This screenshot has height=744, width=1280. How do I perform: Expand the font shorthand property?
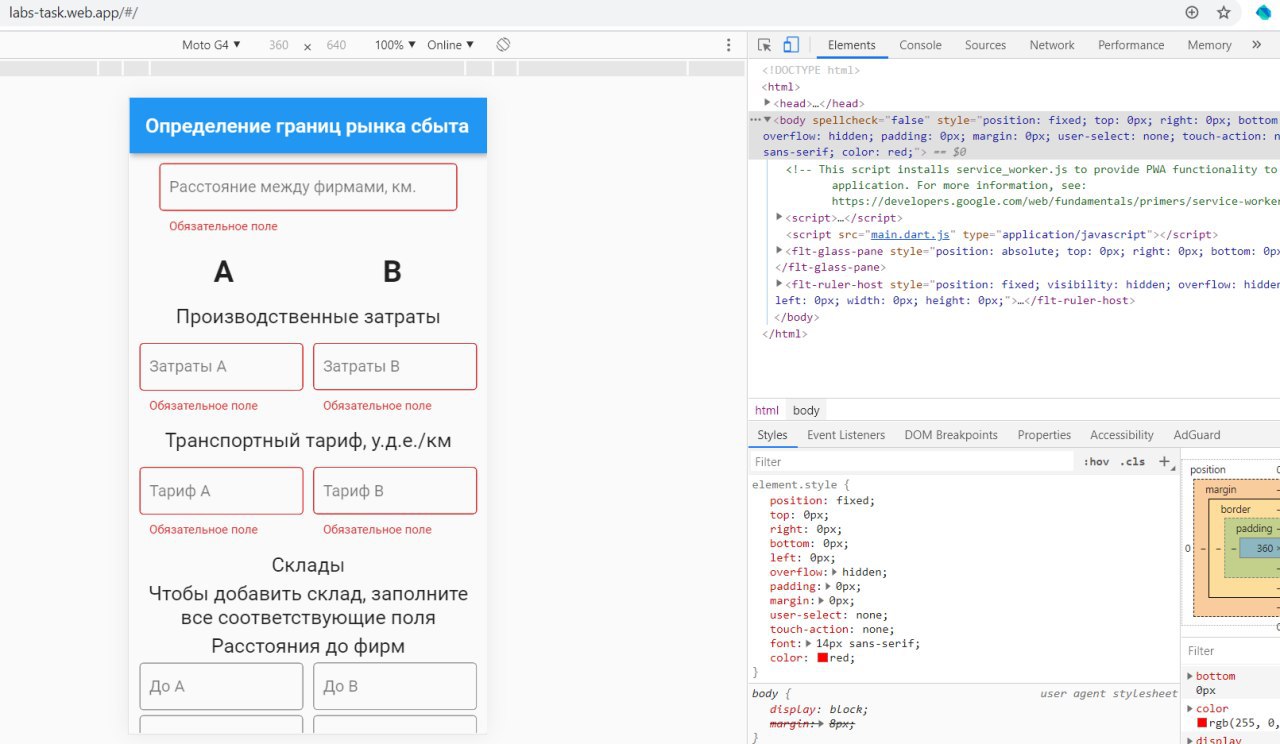809,644
